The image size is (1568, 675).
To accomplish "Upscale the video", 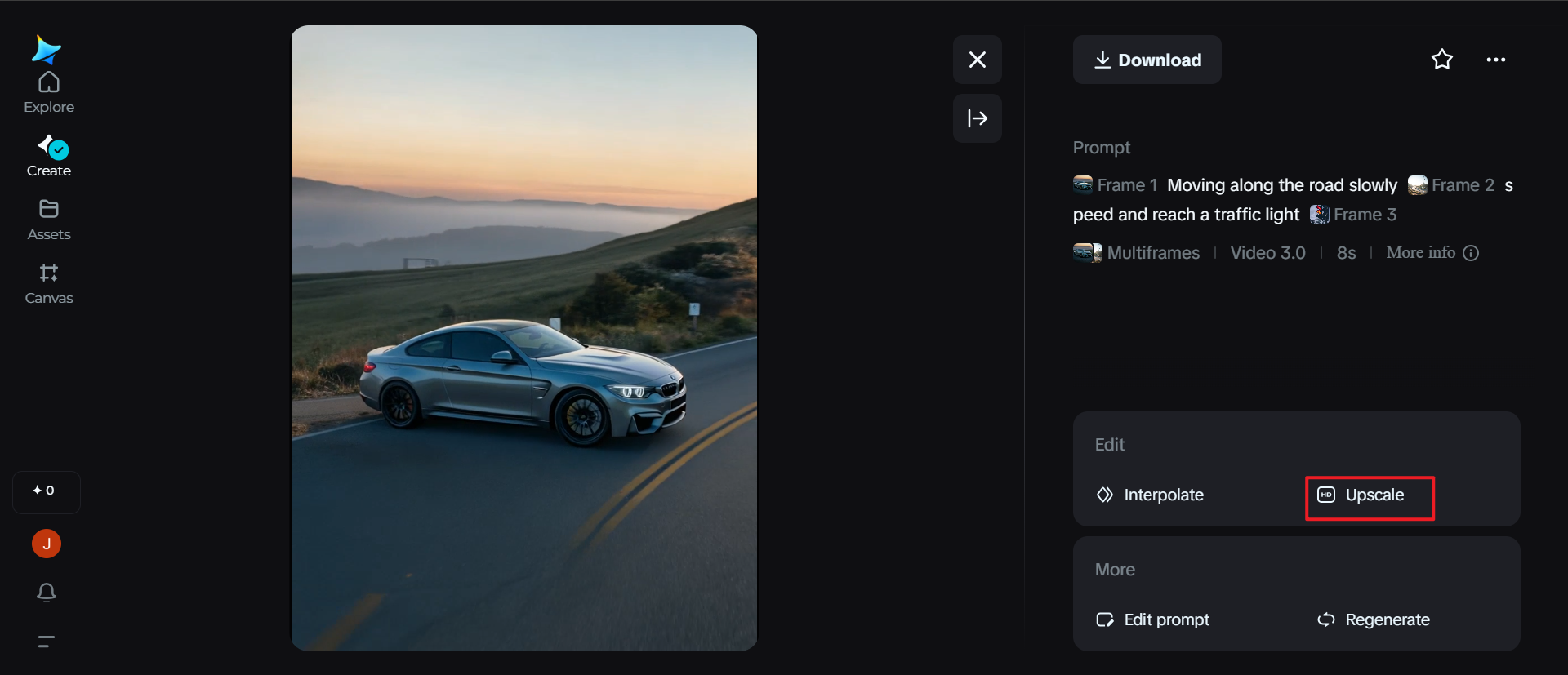I will pyautogui.click(x=1370, y=498).
